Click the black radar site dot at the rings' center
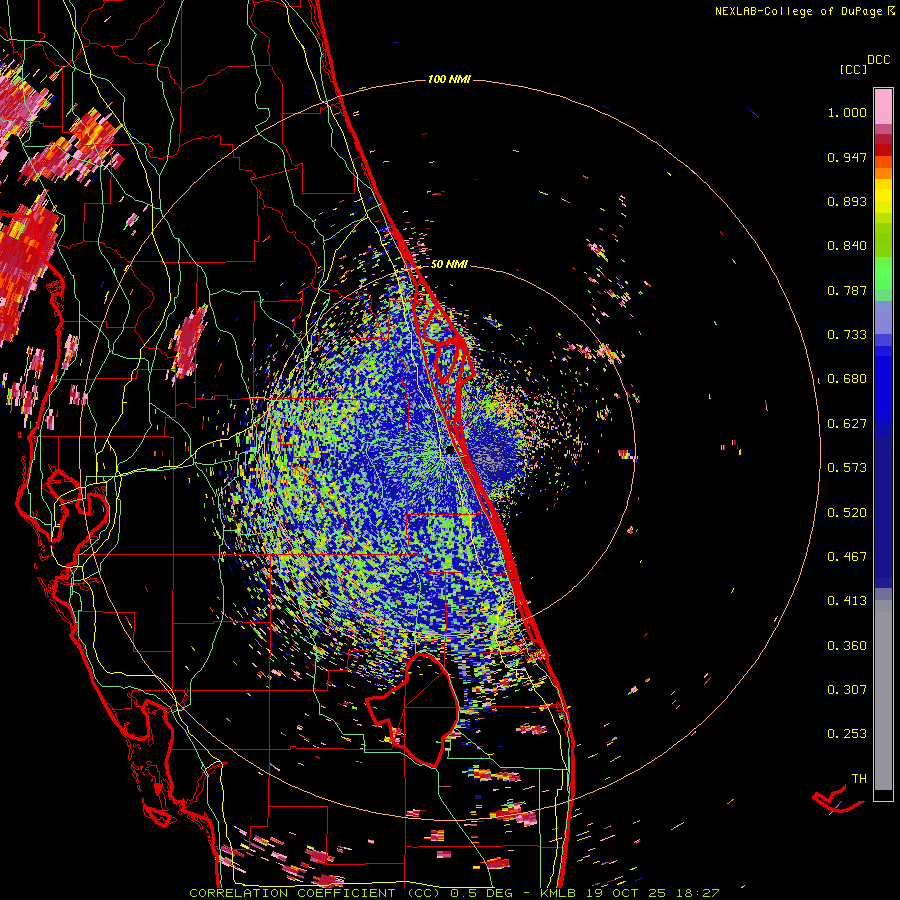900x900 pixels. coord(450,451)
